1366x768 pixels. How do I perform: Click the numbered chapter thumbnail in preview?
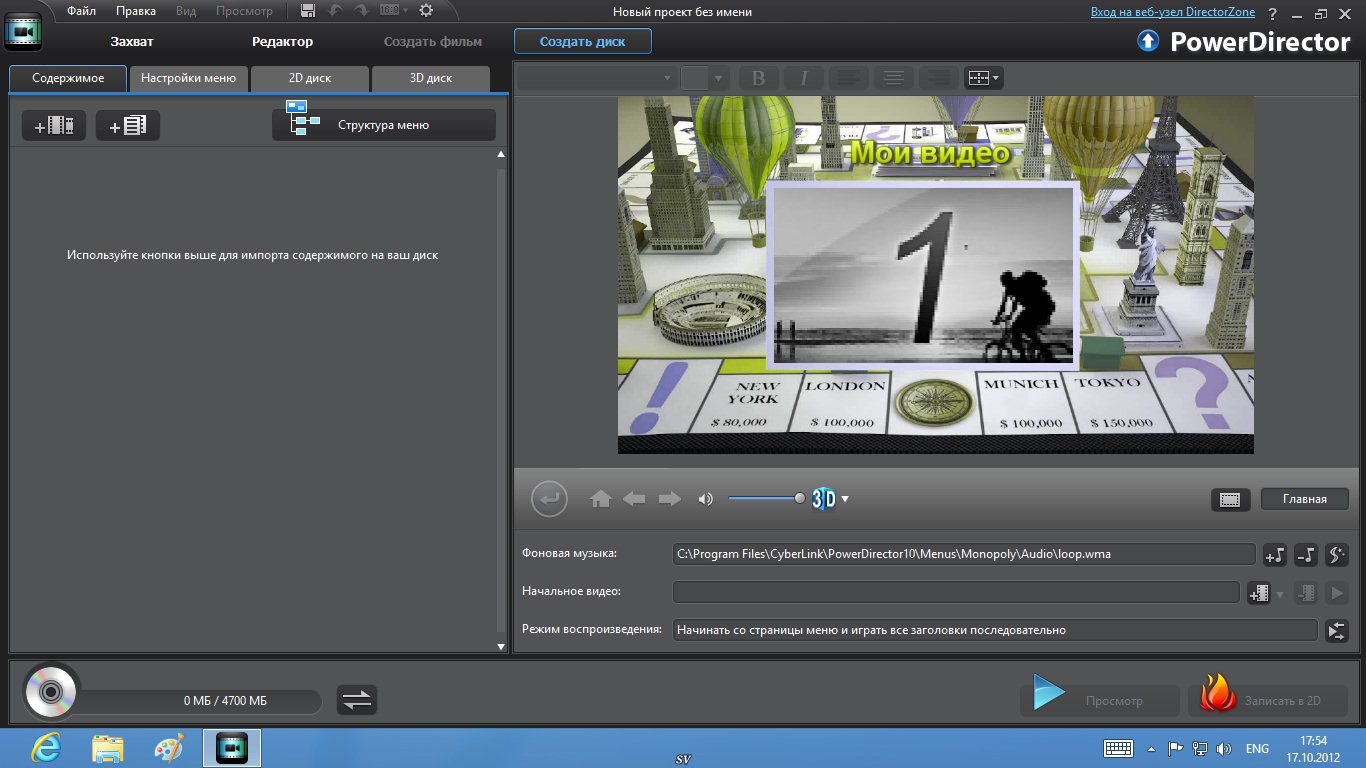click(923, 275)
